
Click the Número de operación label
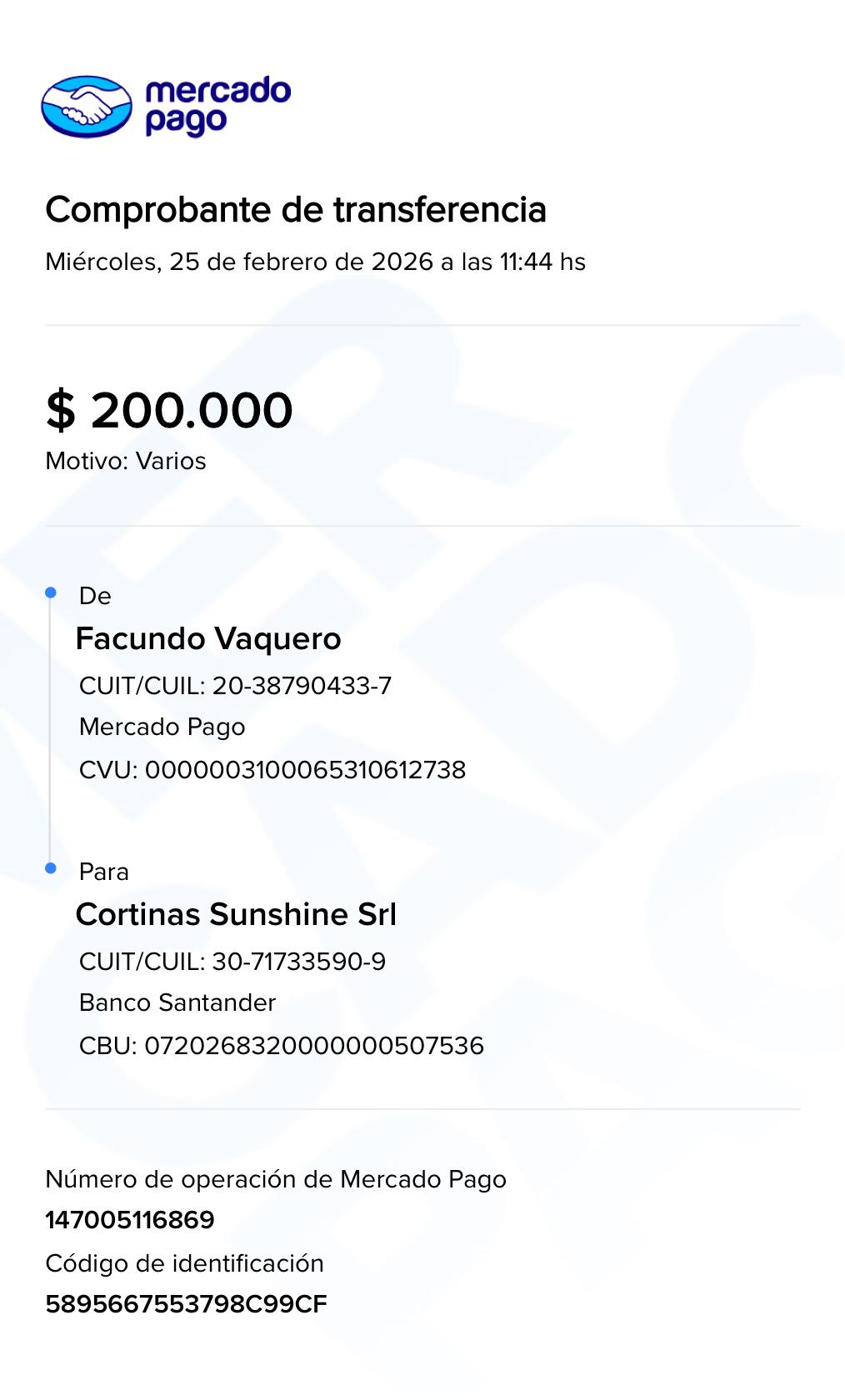(x=276, y=1179)
